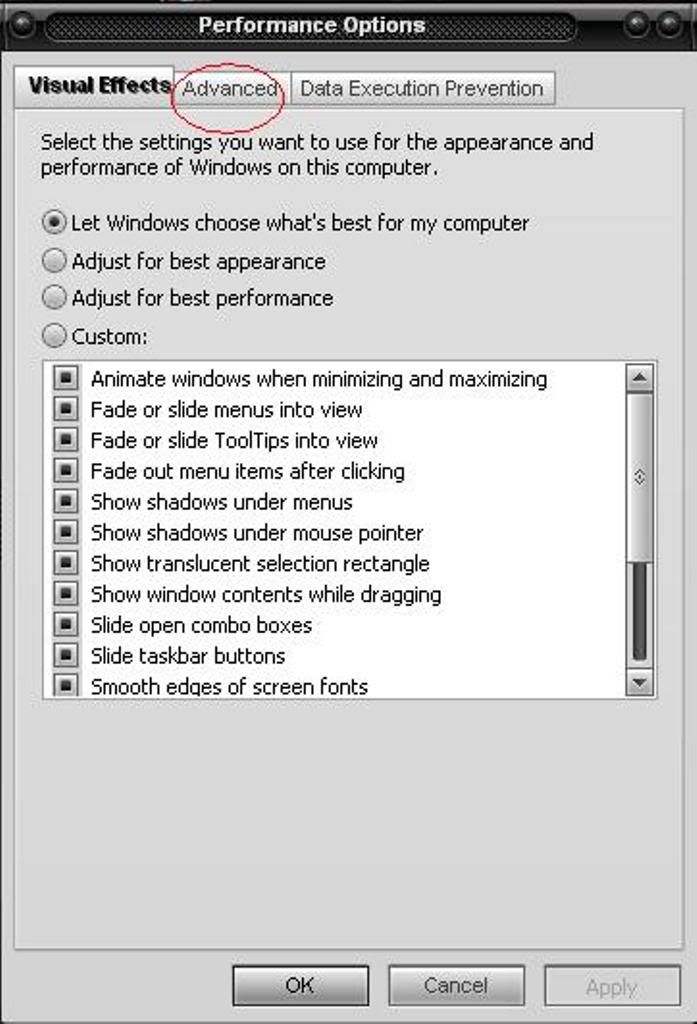Toggle Show translucent selection rectangle checkbox

66,564
